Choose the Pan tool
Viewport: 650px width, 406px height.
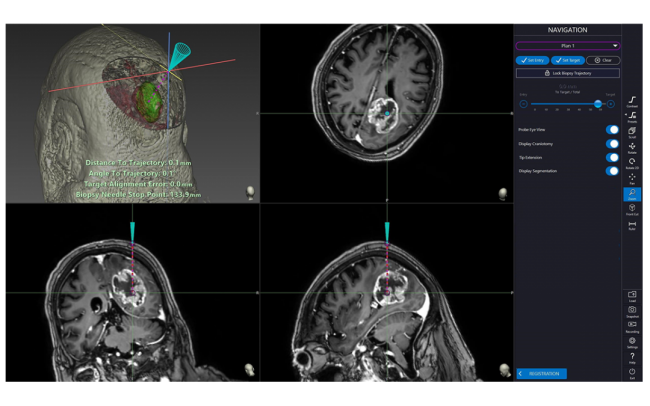click(x=632, y=179)
